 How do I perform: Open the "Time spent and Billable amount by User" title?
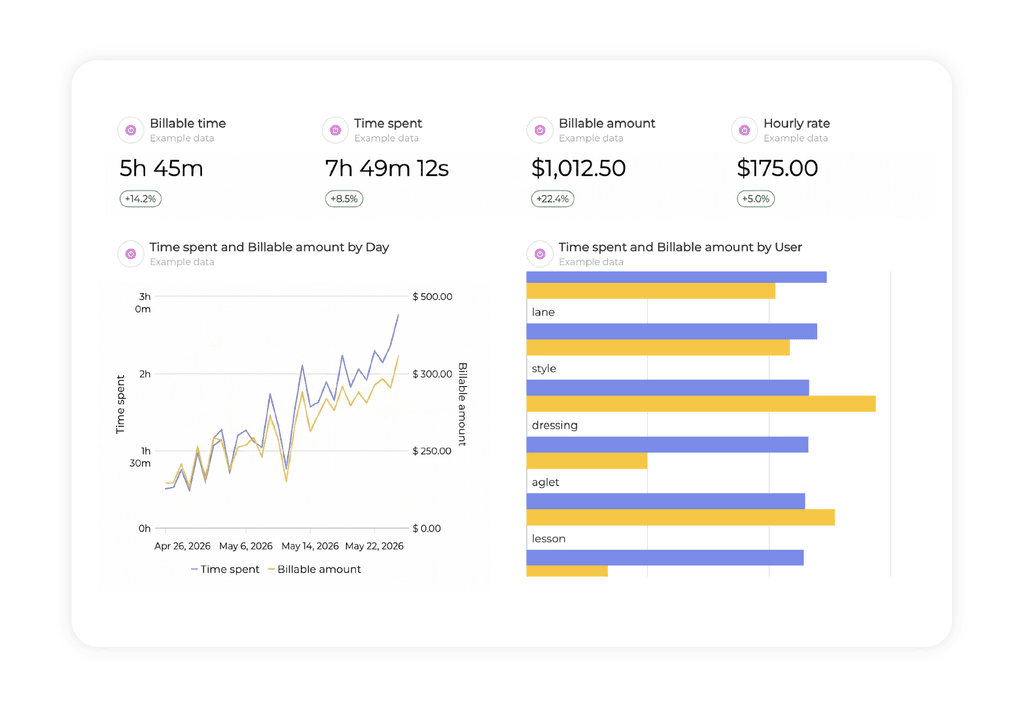(680, 247)
